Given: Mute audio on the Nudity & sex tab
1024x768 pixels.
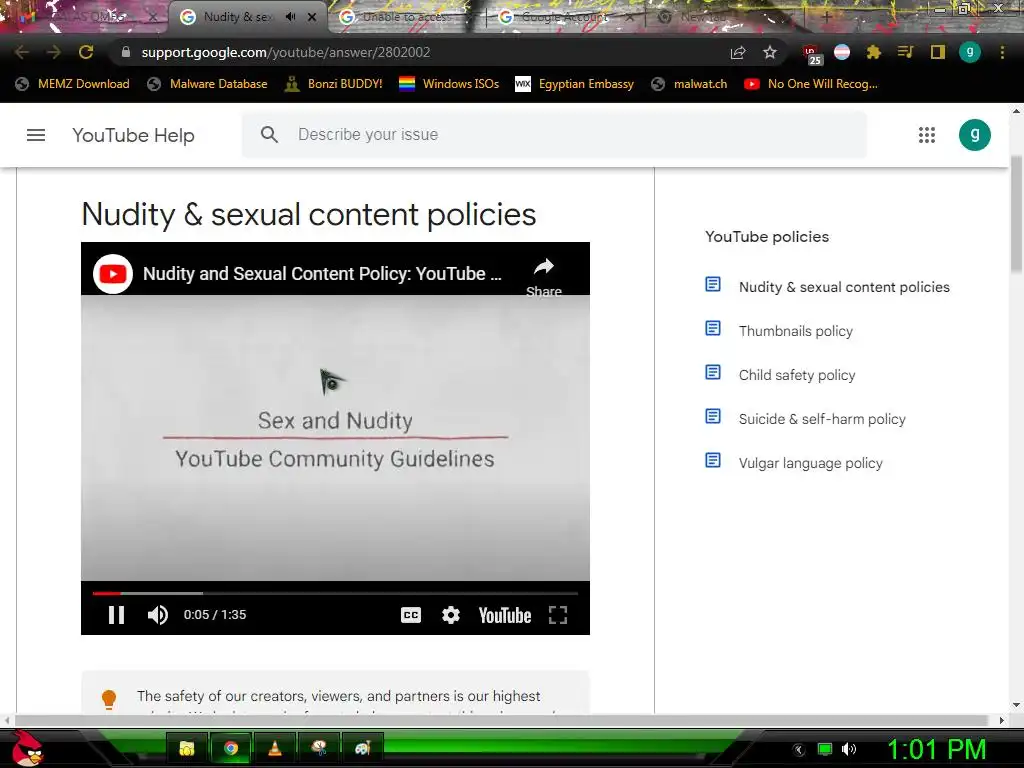Looking at the screenshot, I should (x=291, y=17).
